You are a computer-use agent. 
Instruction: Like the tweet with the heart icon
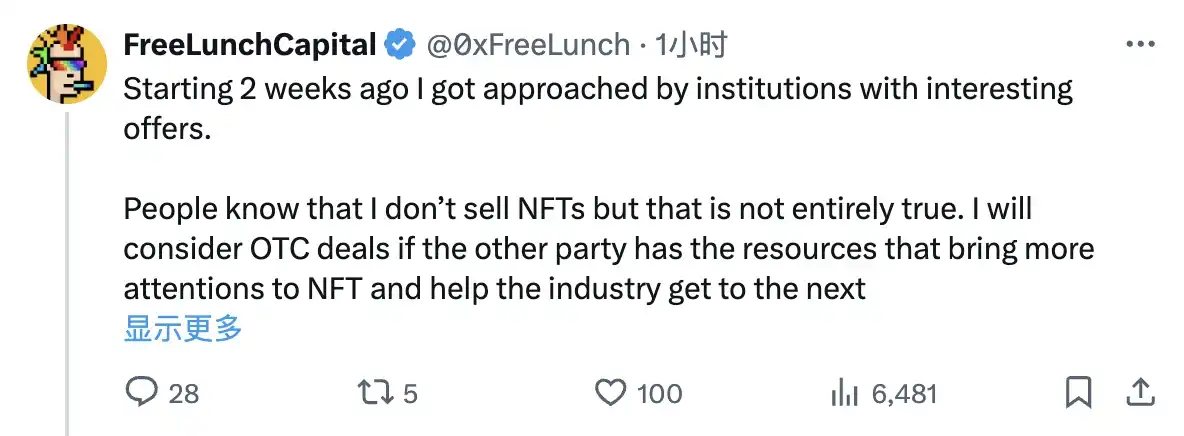(x=611, y=393)
